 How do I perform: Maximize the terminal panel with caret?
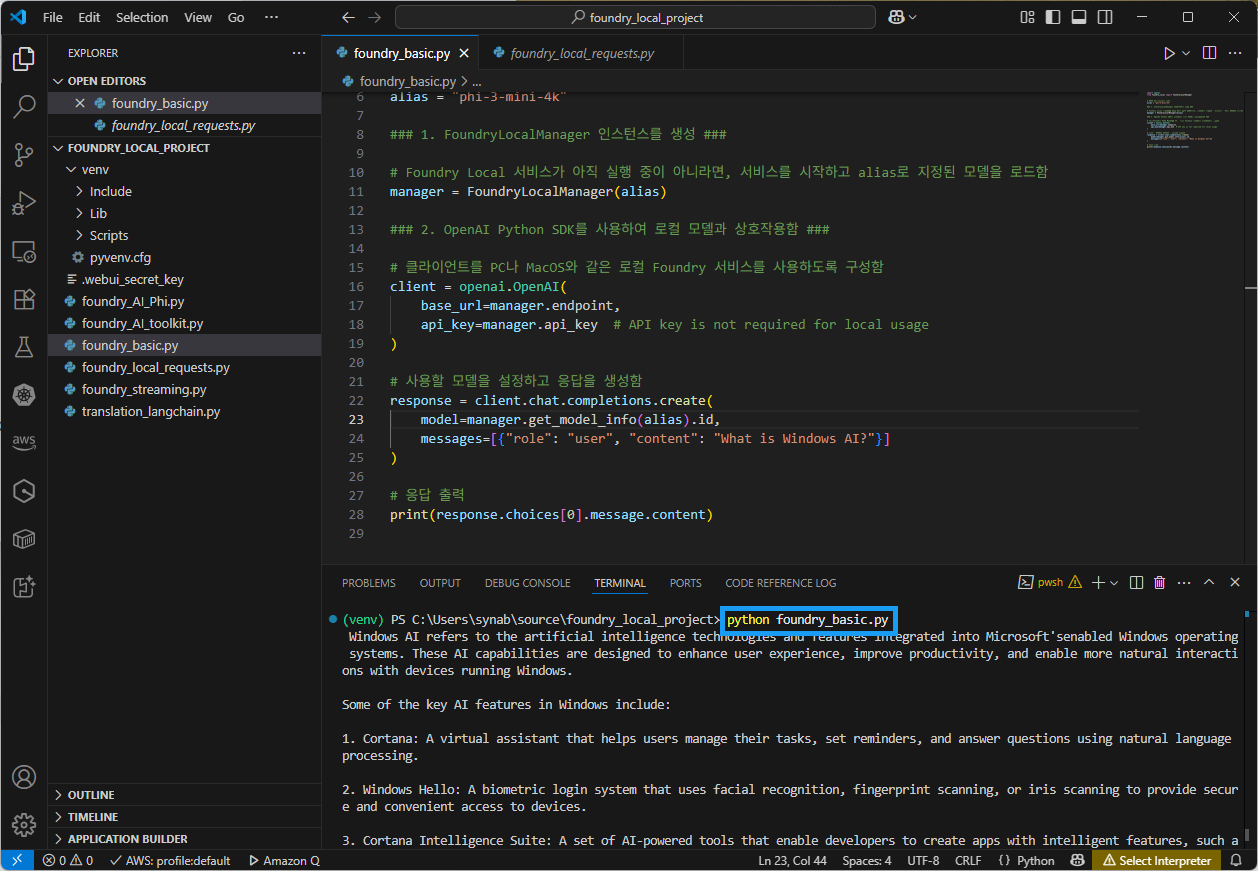(1209, 582)
